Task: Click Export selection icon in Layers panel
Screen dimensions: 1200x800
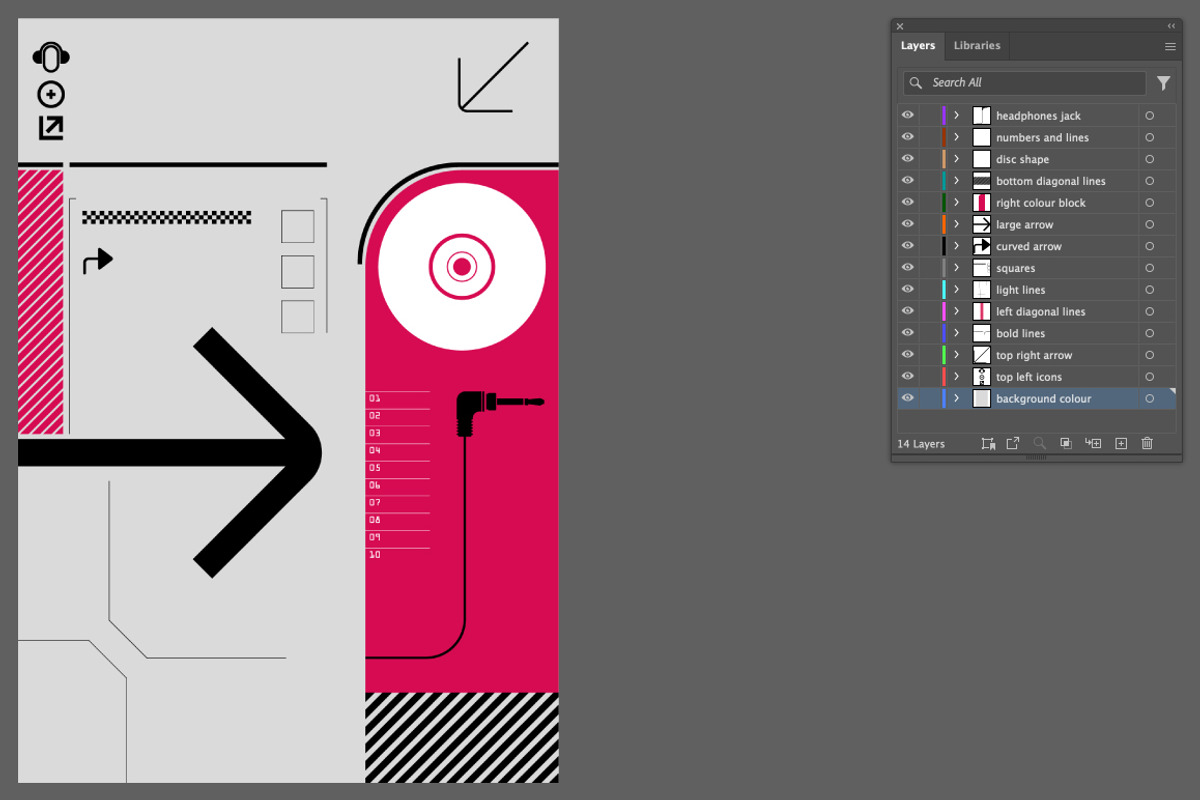Action: point(1013,443)
